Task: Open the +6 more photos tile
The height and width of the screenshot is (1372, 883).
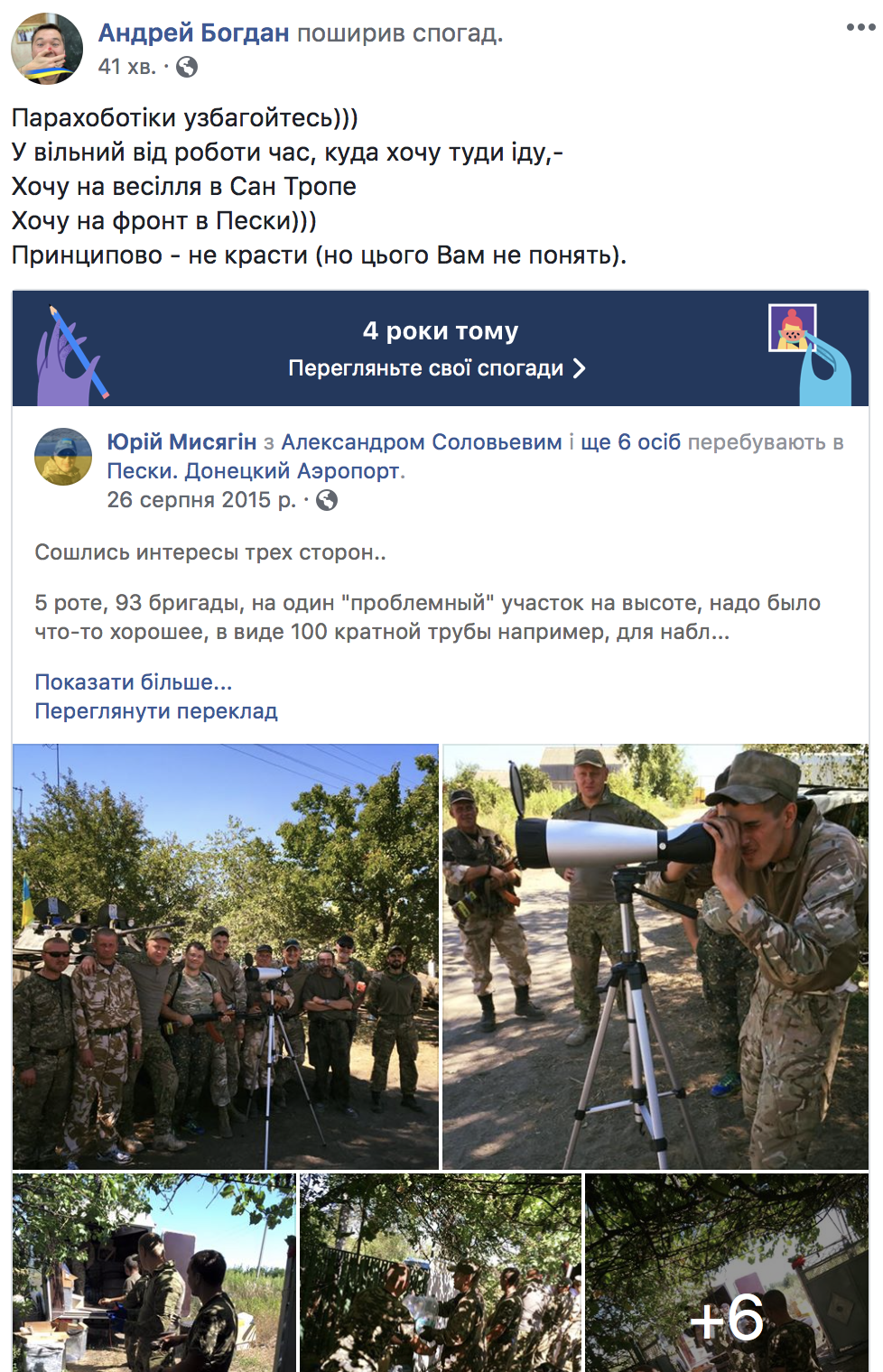Action: 727,1273
